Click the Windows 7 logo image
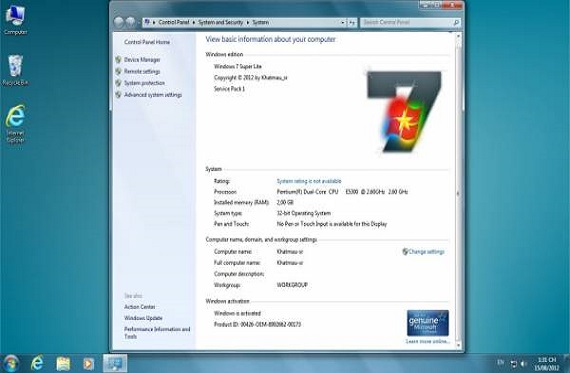Viewport: 570px width, 373px height. (404, 111)
